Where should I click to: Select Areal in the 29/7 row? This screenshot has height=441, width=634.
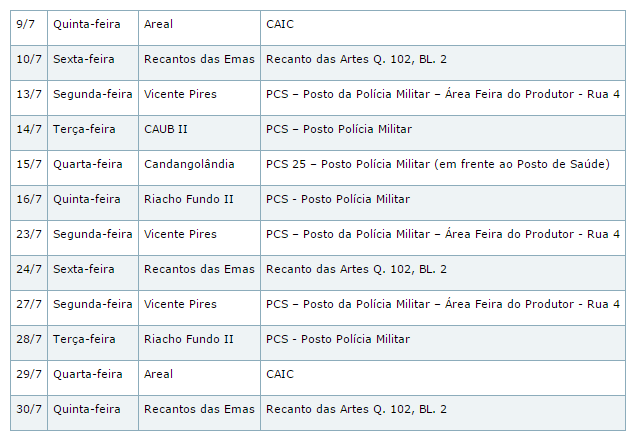point(158,374)
